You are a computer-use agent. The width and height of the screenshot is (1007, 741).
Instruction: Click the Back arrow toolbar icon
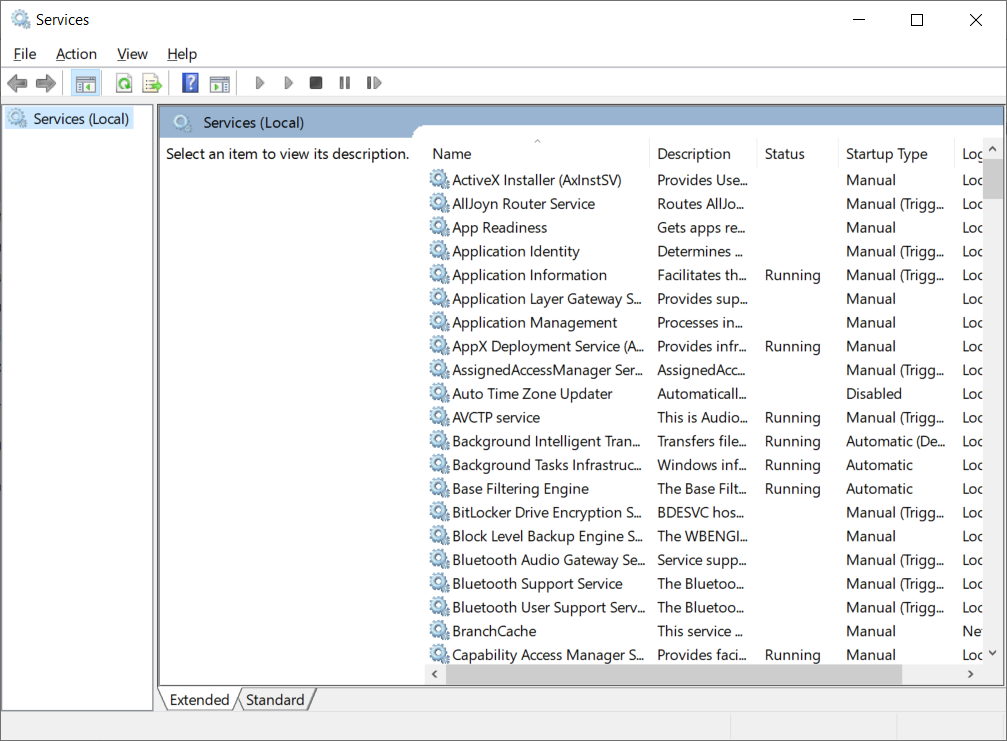click(x=17, y=83)
